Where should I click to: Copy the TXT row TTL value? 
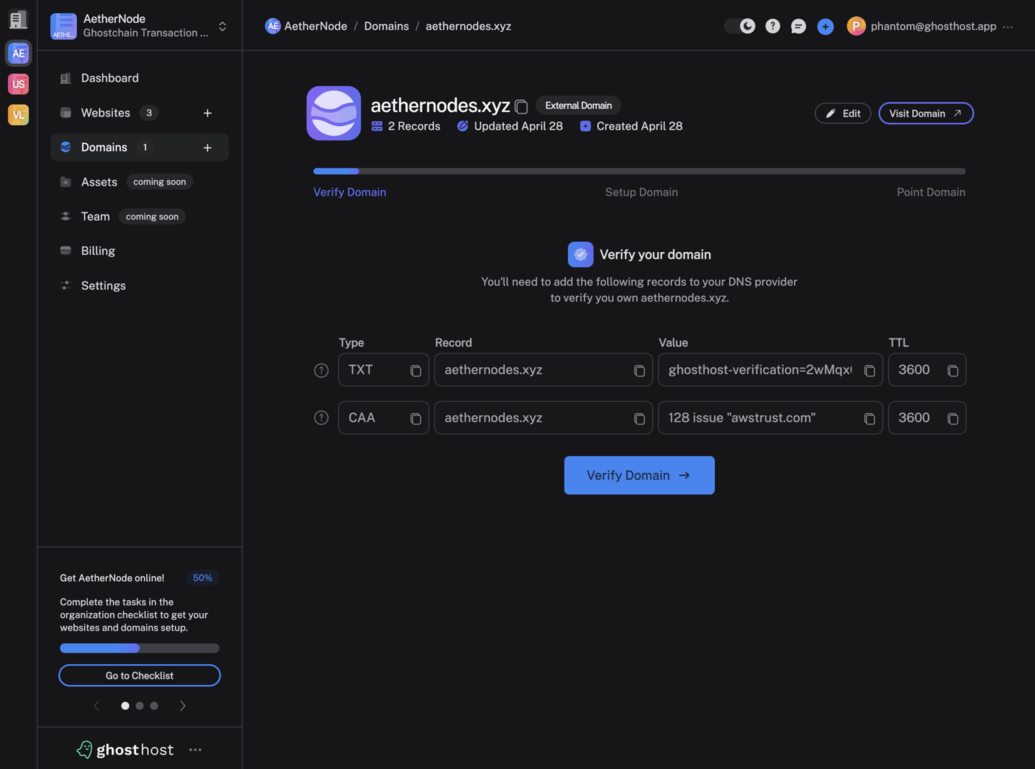[x=952, y=371]
